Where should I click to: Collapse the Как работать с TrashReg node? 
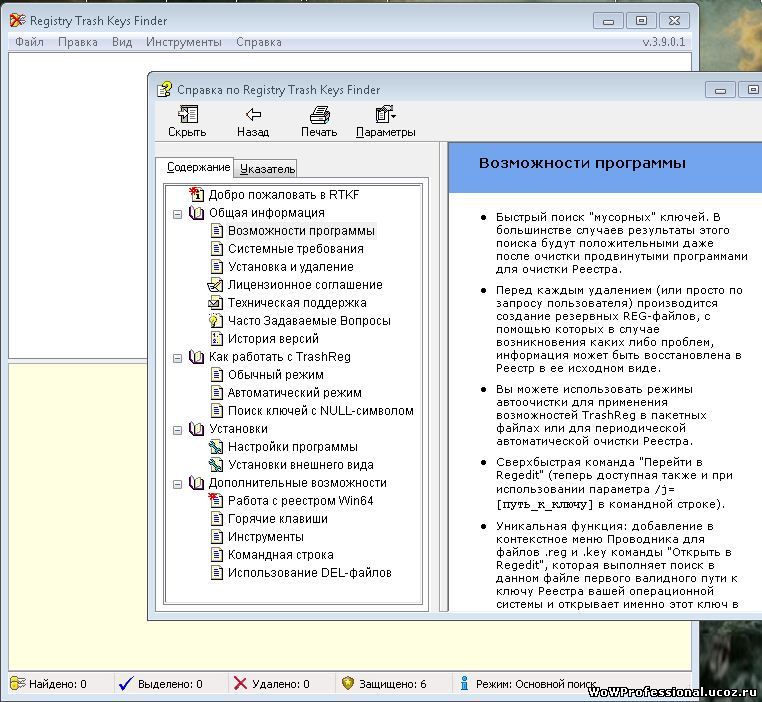click(x=177, y=358)
